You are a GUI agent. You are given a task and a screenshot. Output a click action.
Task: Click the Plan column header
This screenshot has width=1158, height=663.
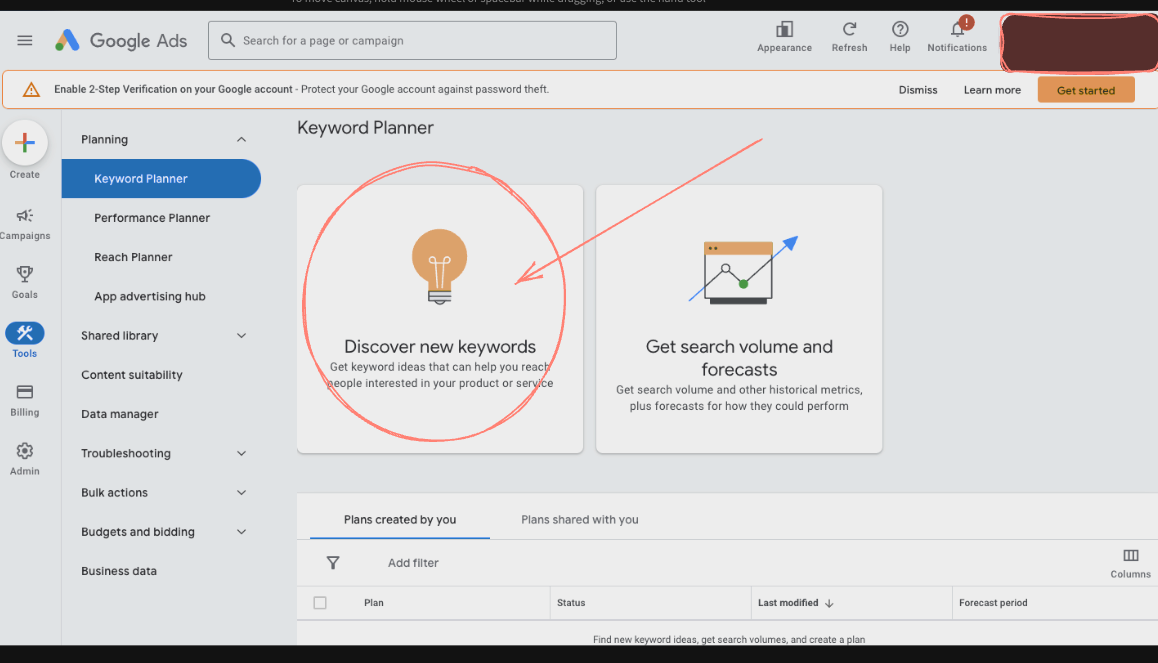click(x=374, y=602)
